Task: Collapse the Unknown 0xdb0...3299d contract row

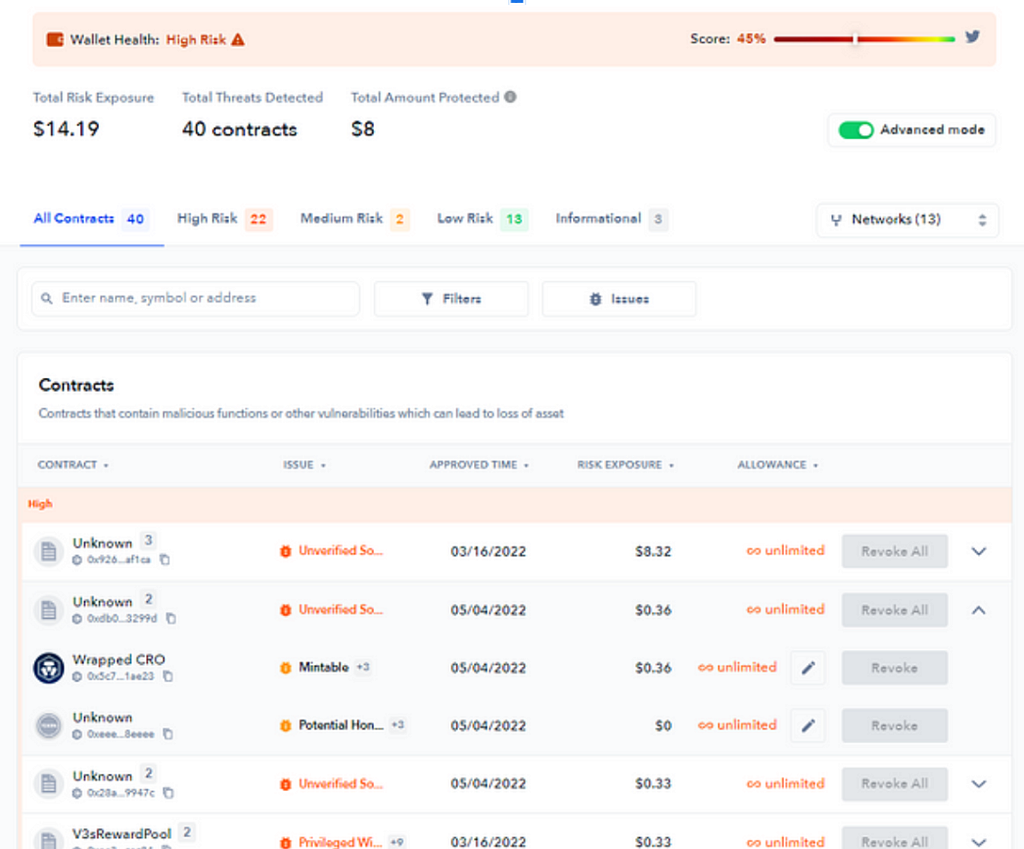Action: (978, 610)
